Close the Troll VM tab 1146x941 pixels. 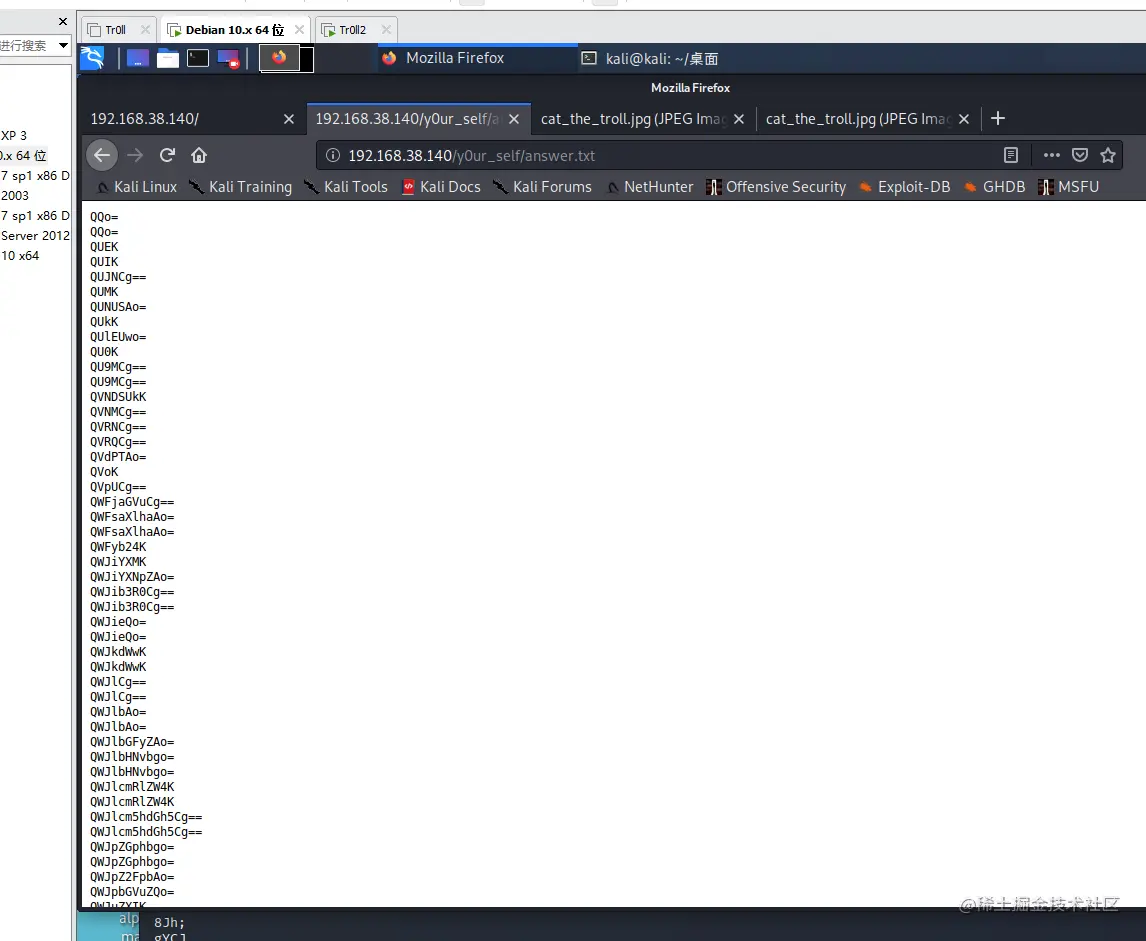click(x=145, y=30)
